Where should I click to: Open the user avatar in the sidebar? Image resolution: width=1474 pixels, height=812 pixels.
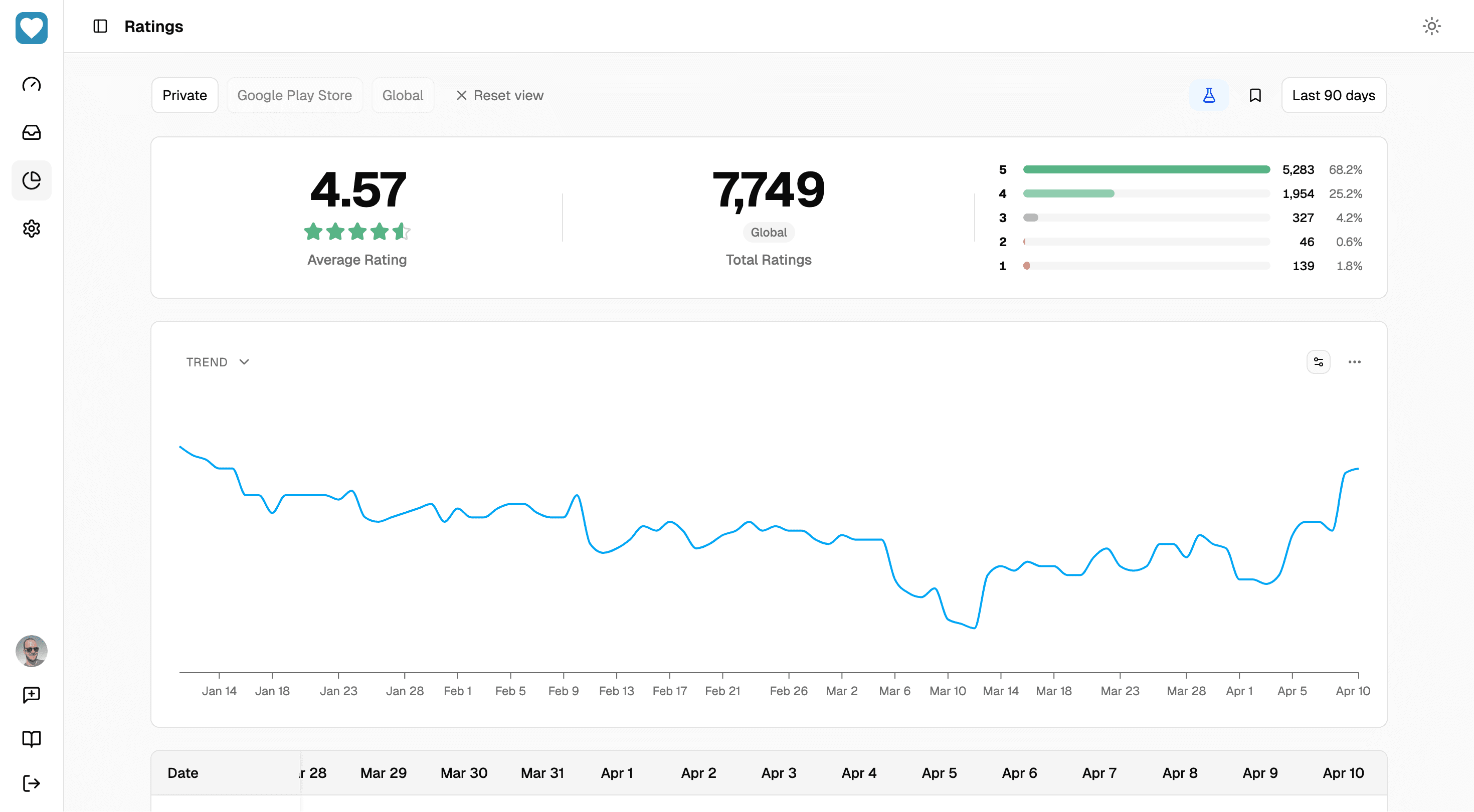(32, 651)
